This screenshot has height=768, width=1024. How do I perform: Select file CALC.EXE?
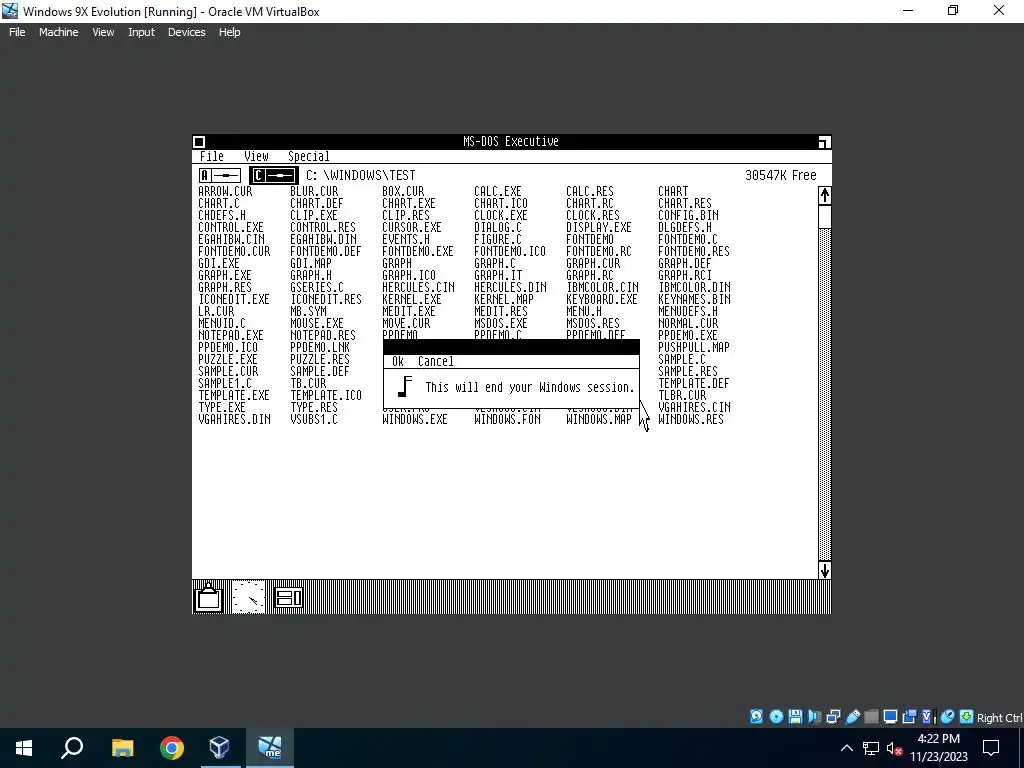tap(498, 191)
